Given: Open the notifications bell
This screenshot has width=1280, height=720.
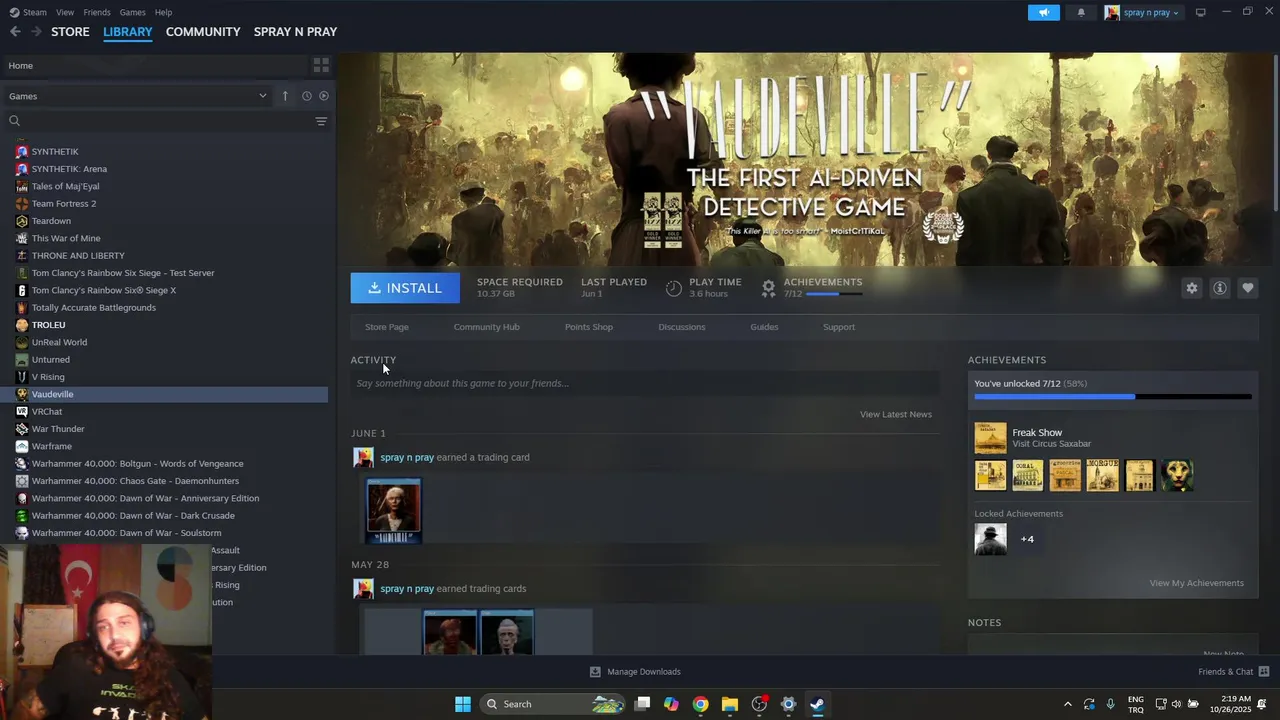Looking at the screenshot, I should pos(1081,12).
